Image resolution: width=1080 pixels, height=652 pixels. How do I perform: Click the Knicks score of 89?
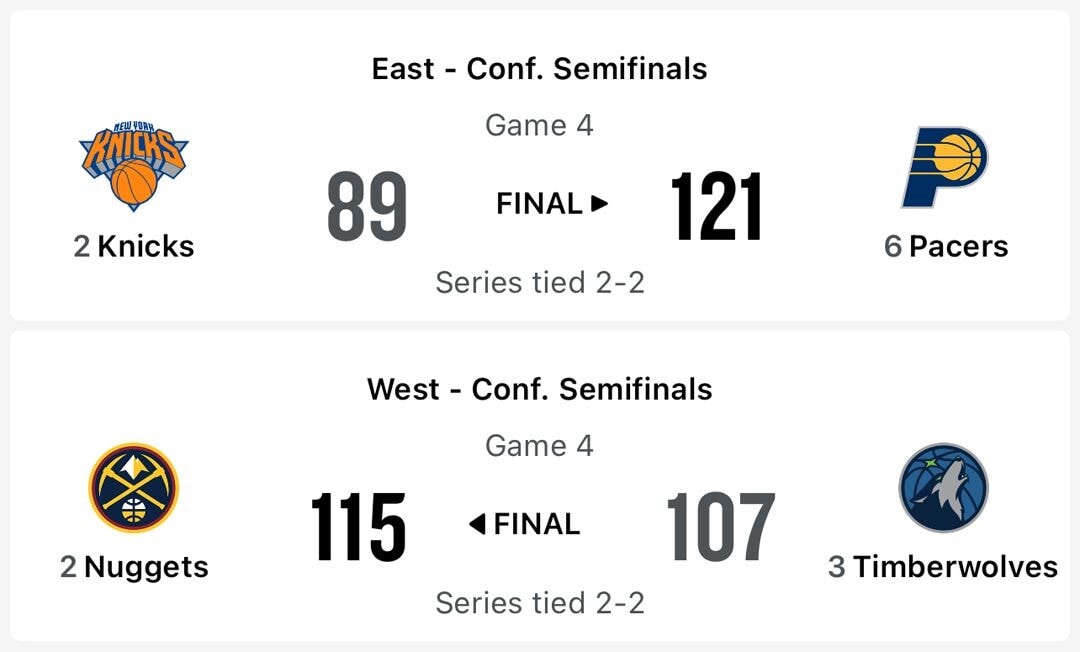coord(367,206)
